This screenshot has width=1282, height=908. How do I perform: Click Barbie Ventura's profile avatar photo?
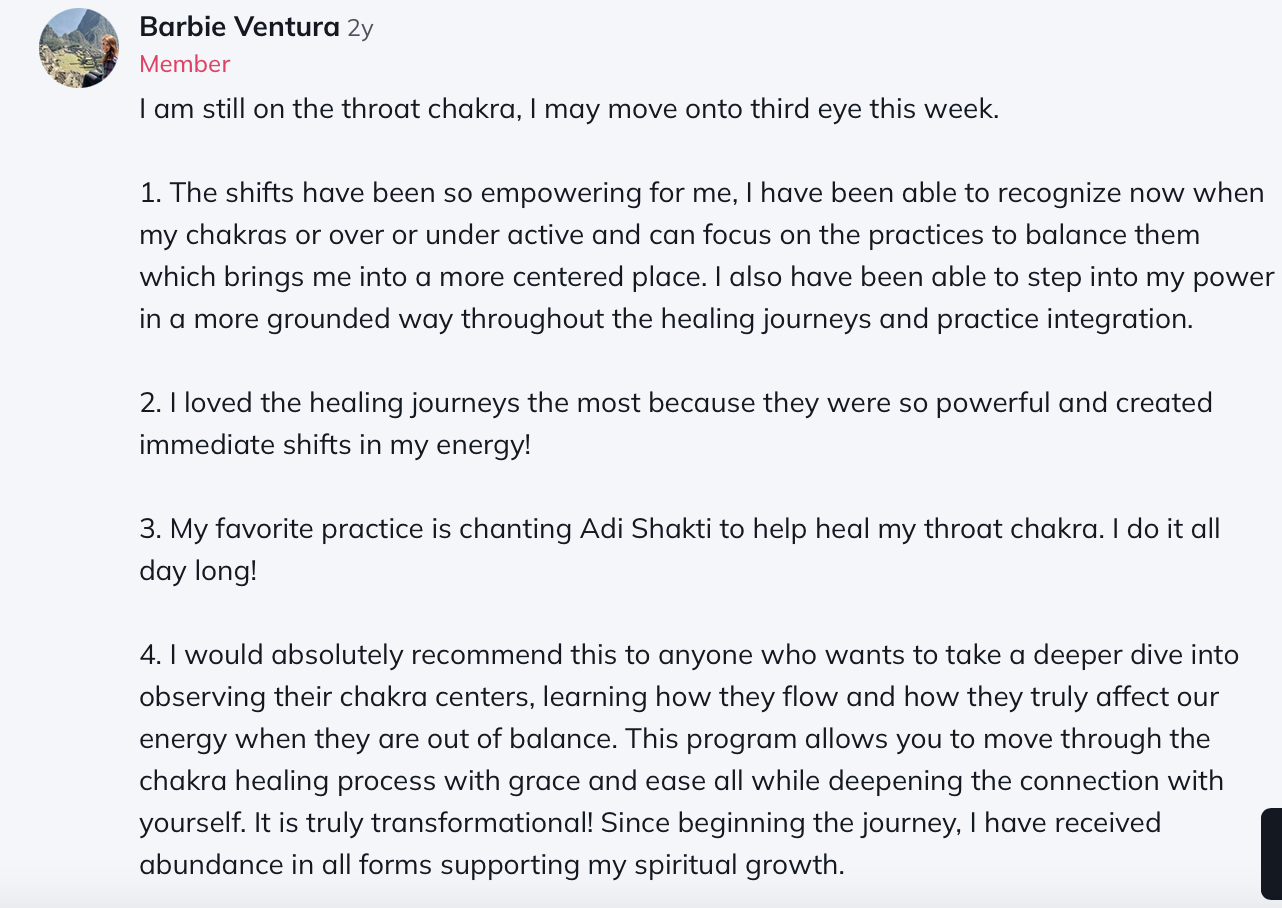[x=79, y=48]
